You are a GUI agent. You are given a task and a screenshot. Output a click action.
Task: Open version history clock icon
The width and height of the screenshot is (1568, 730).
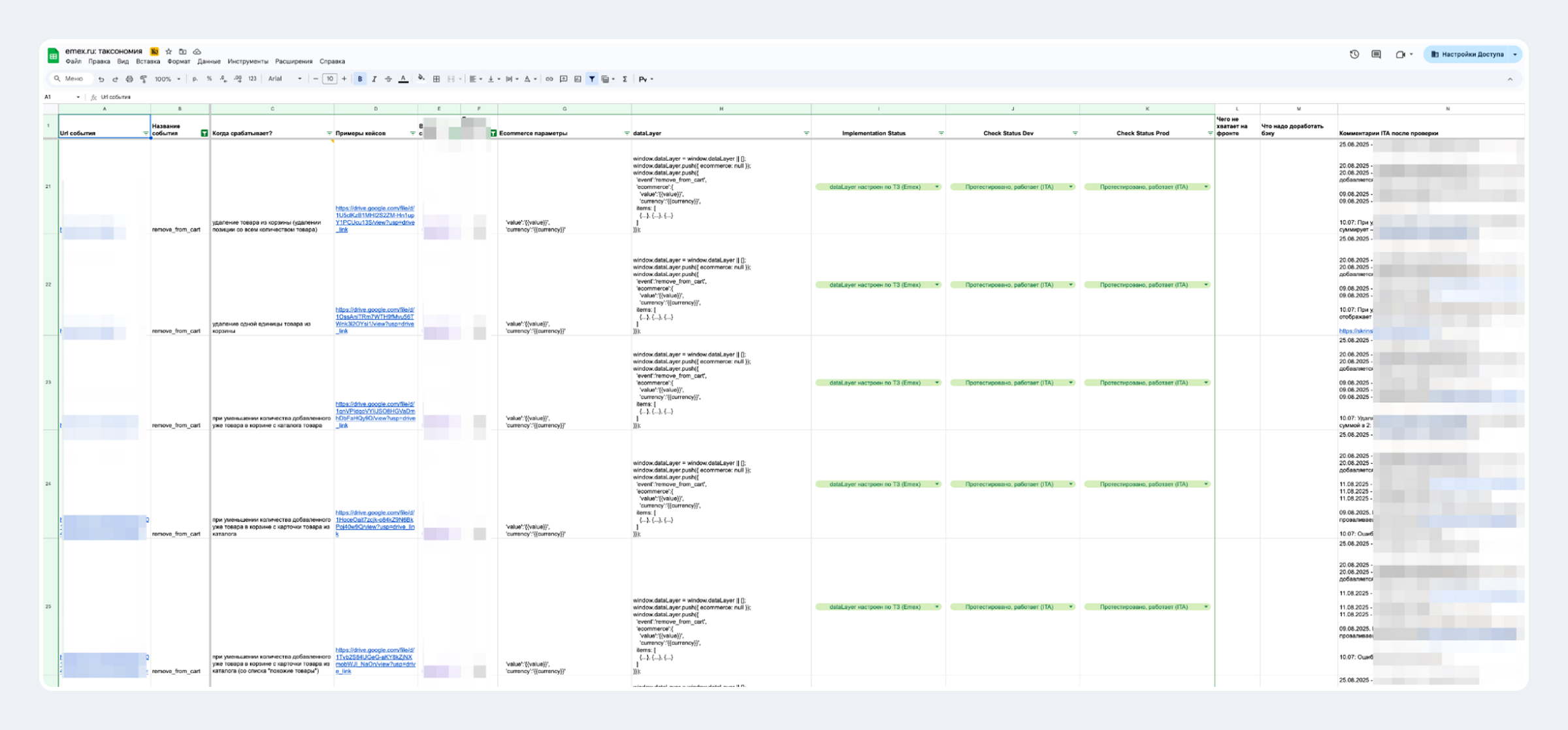(x=1354, y=54)
